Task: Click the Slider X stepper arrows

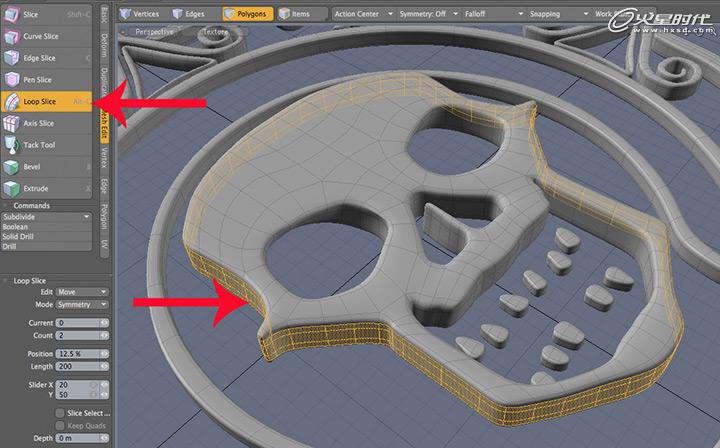Action: pos(105,385)
